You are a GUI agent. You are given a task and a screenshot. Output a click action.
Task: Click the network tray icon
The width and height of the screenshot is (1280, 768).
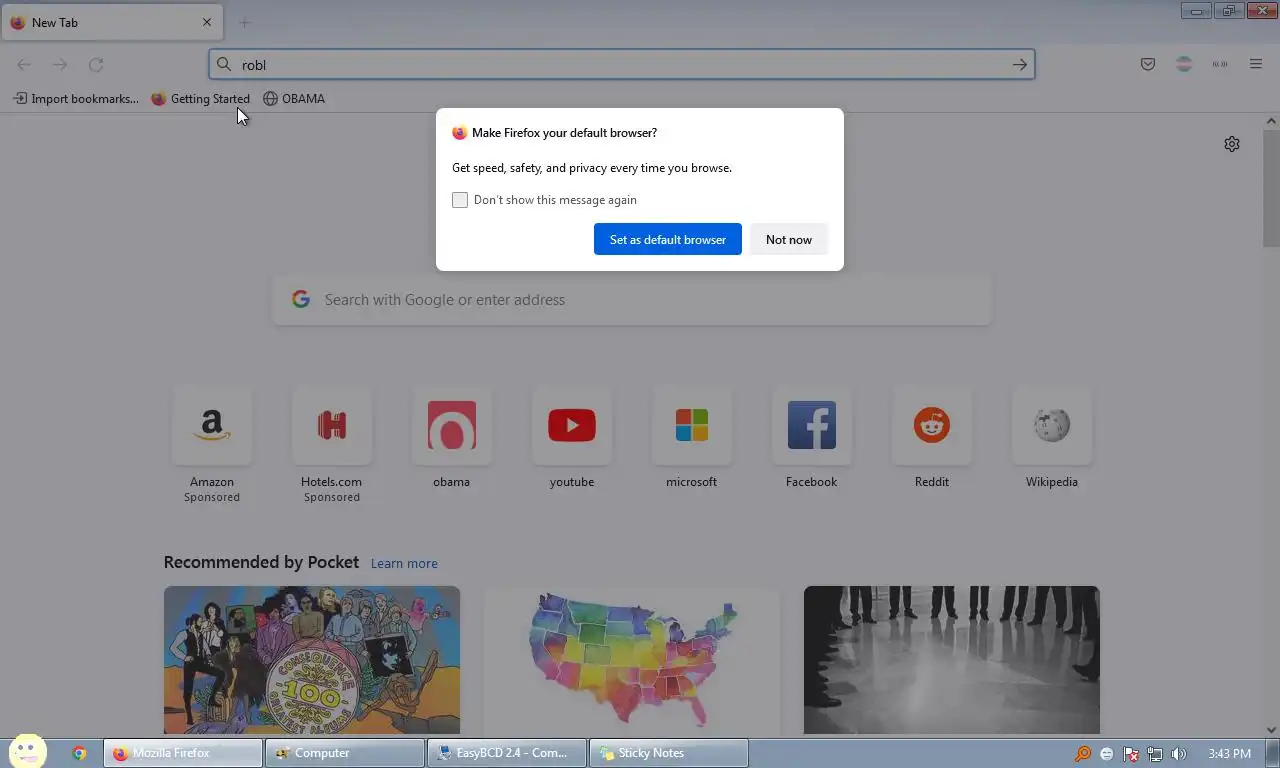point(1155,754)
